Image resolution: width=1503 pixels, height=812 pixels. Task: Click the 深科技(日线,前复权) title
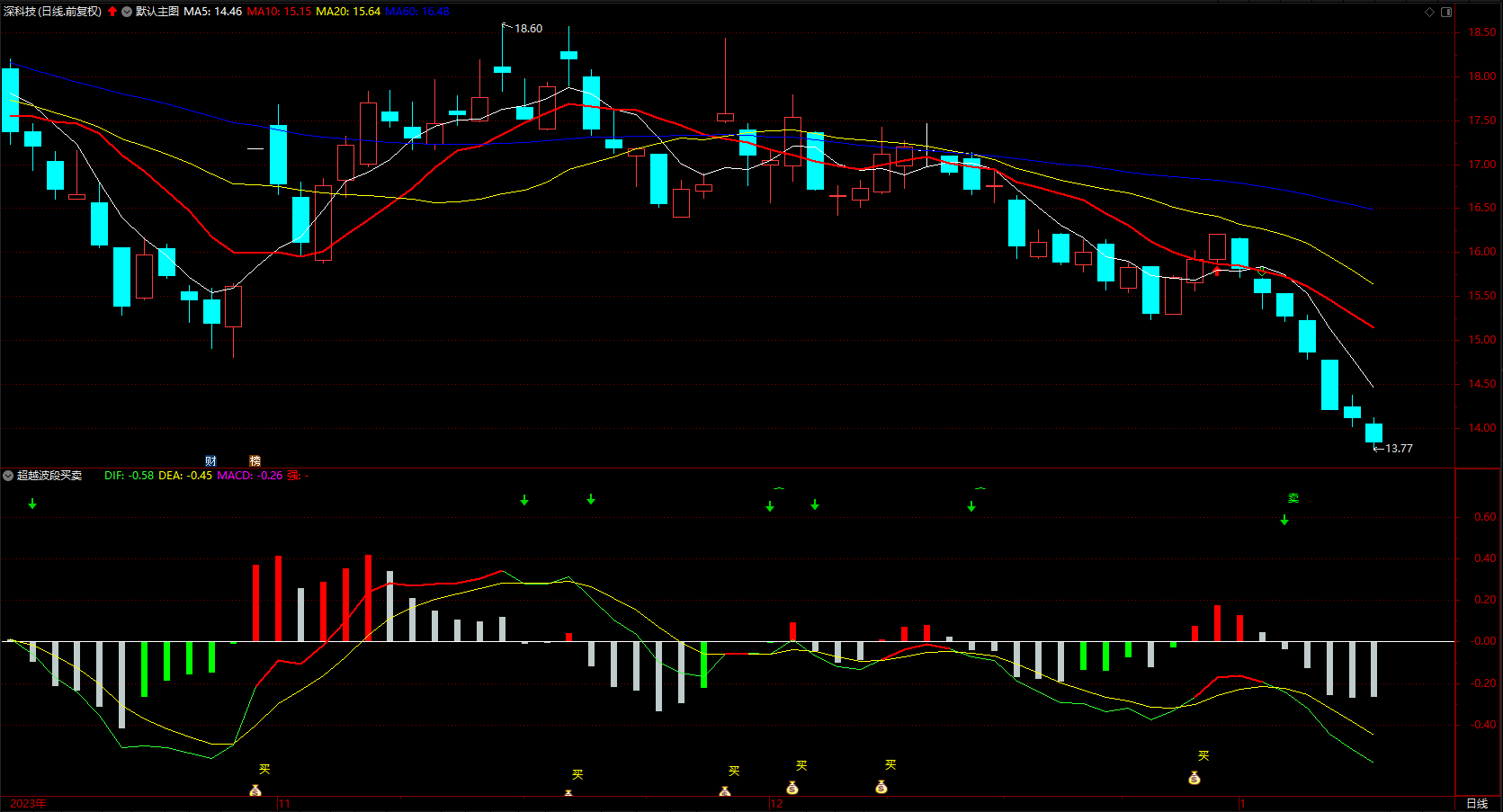(53, 12)
